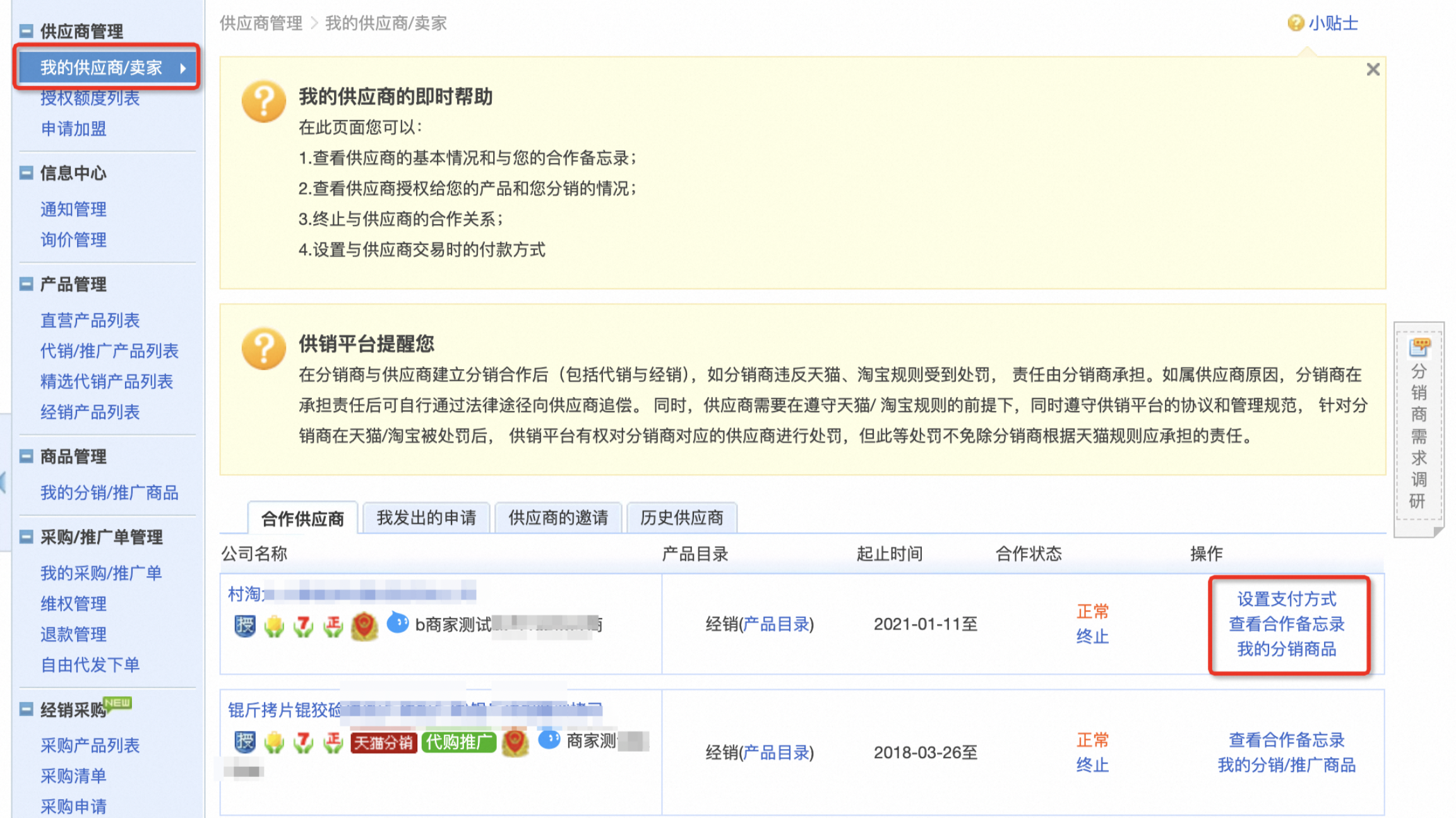Switch to the 合作供应商 tab
The height and width of the screenshot is (818, 1456).
click(302, 518)
